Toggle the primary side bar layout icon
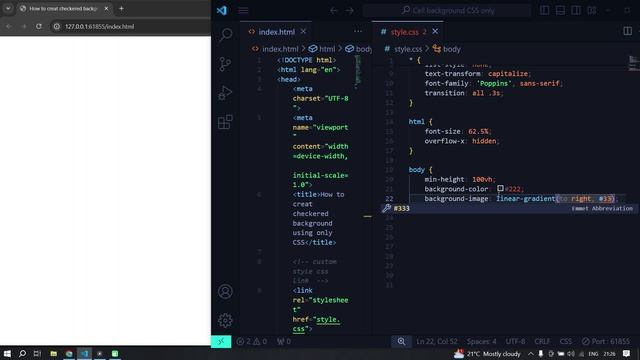 point(544,10)
